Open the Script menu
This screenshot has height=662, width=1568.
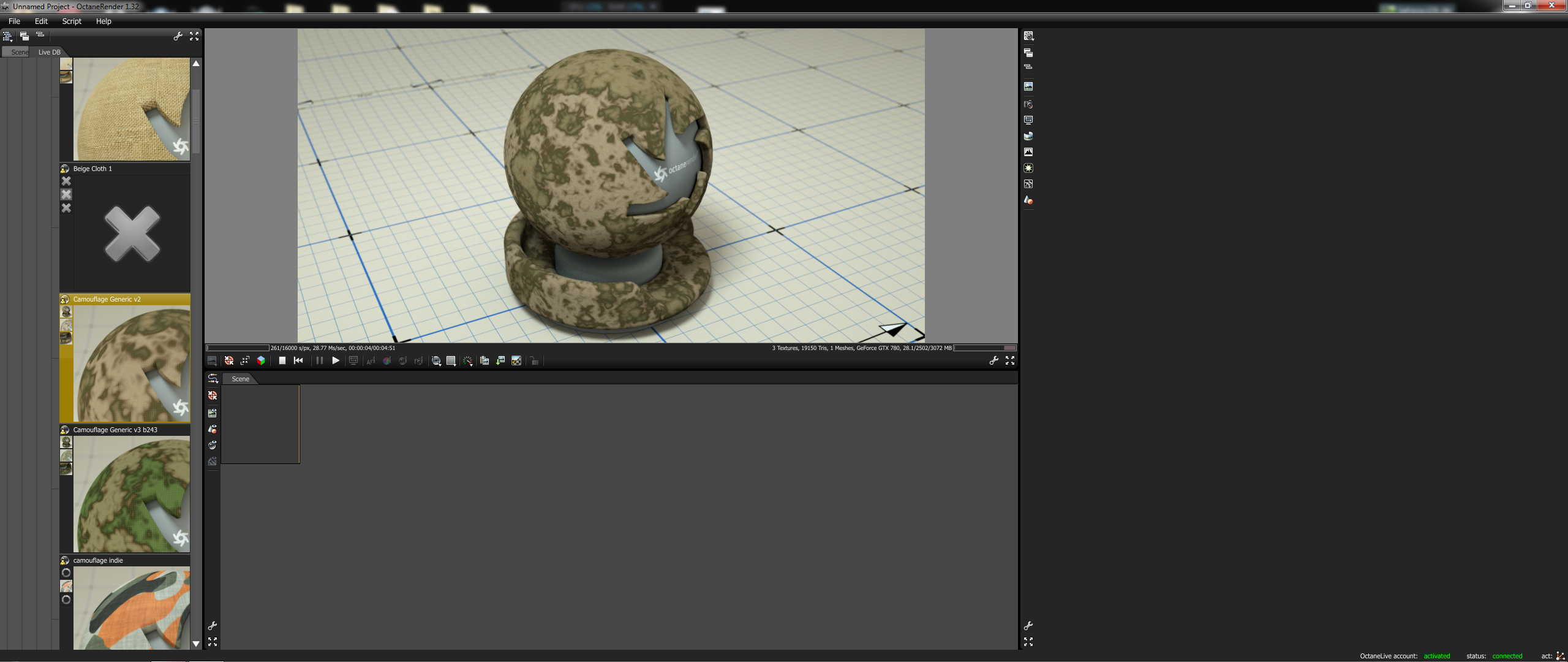(72, 21)
